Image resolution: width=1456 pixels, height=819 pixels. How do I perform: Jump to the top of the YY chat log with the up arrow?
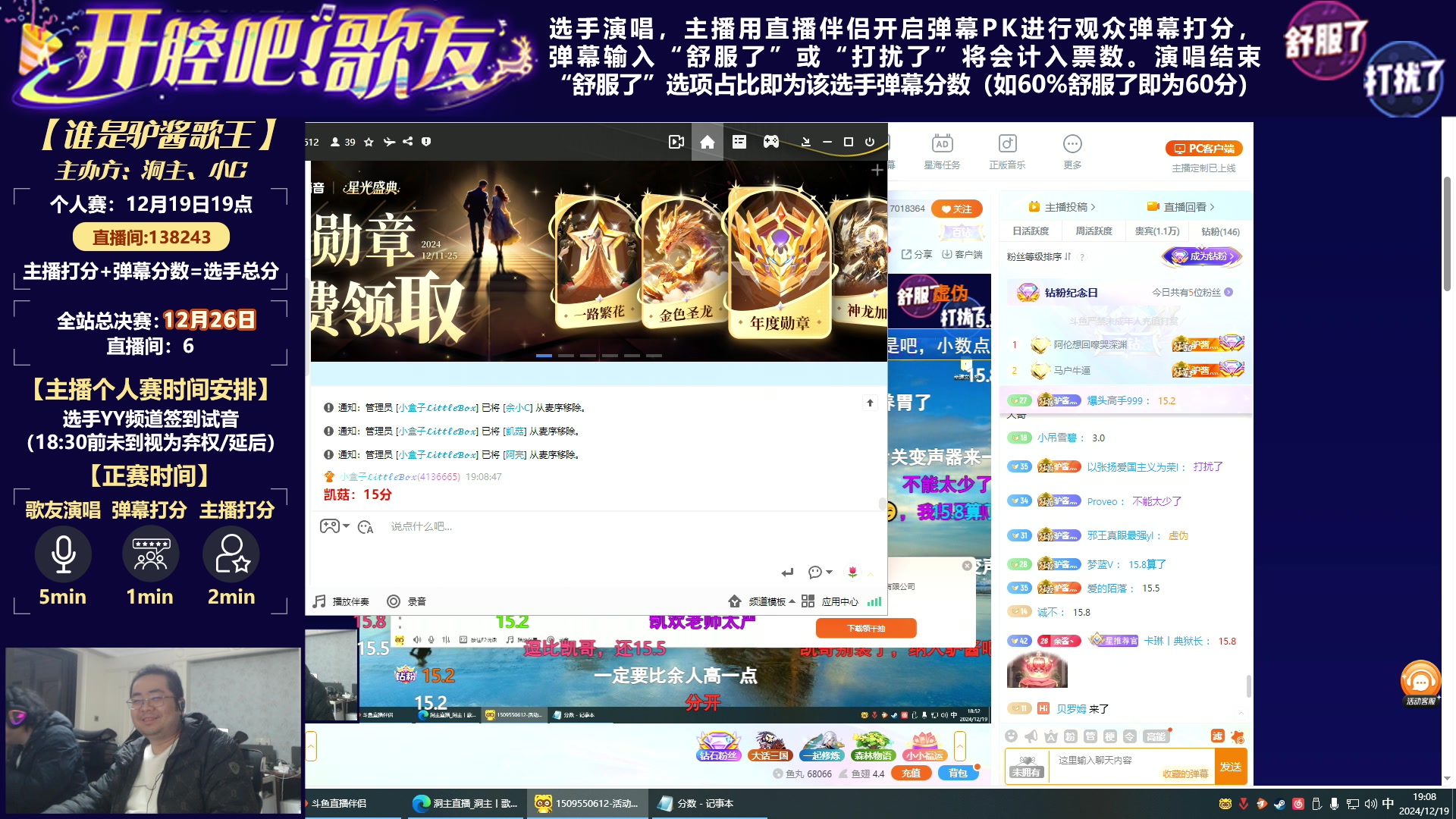tap(870, 403)
